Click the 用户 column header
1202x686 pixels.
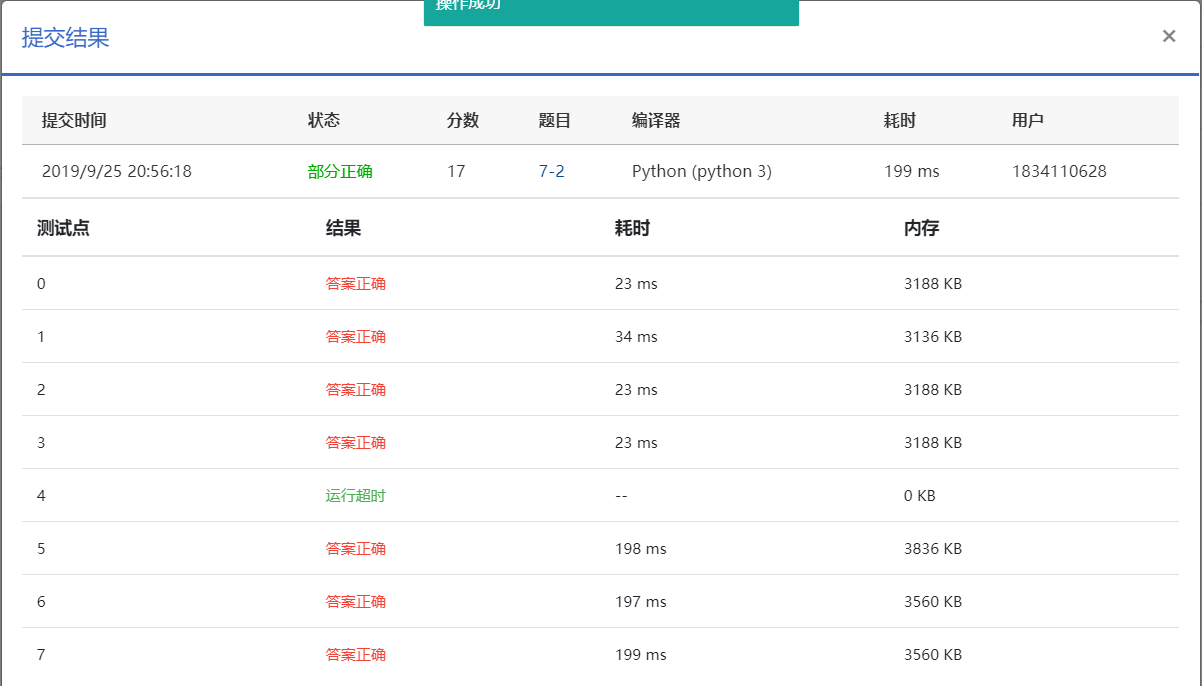click(1028, 120)
